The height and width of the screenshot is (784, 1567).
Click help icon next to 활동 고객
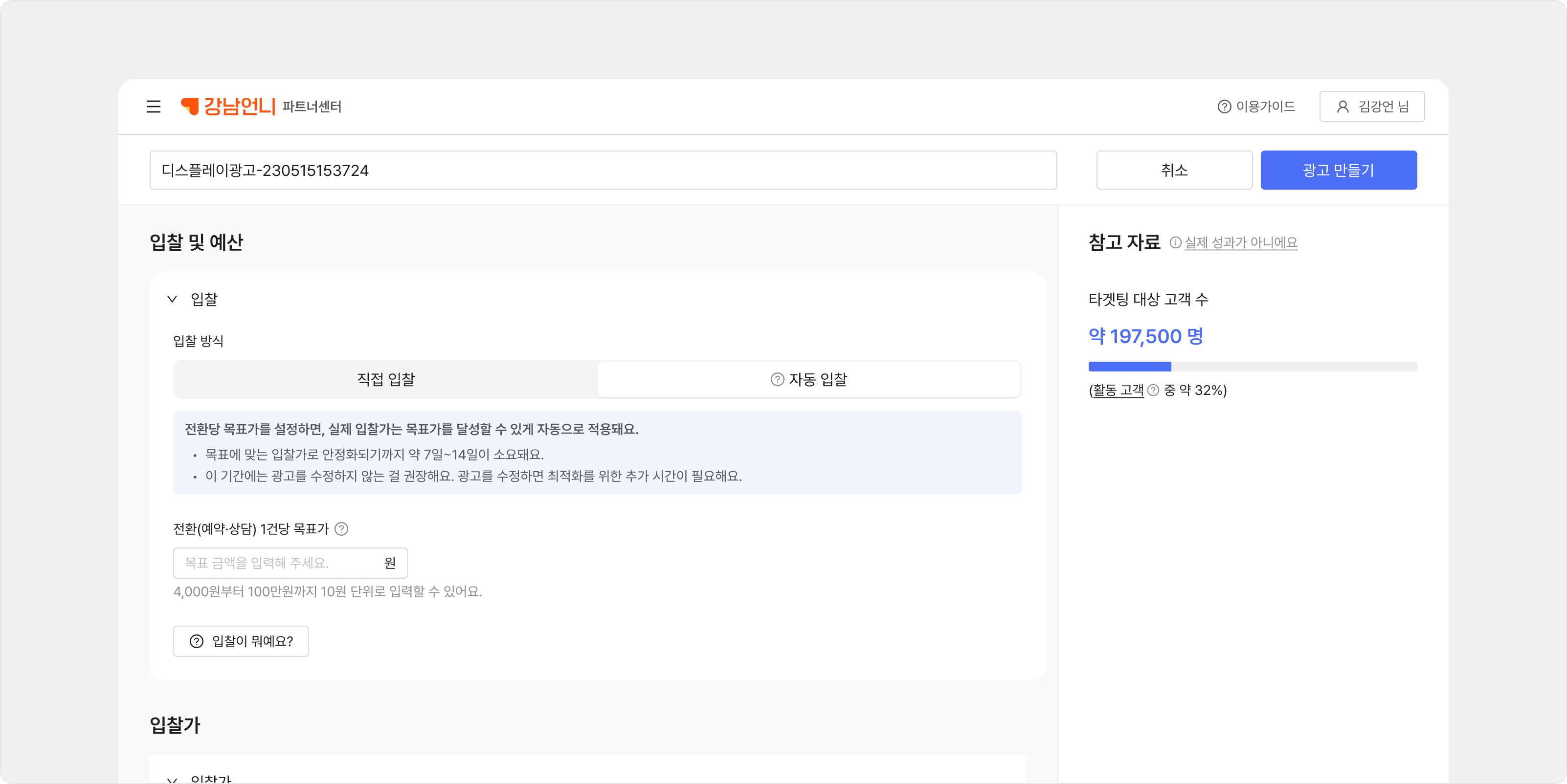tap(1153, 391)
